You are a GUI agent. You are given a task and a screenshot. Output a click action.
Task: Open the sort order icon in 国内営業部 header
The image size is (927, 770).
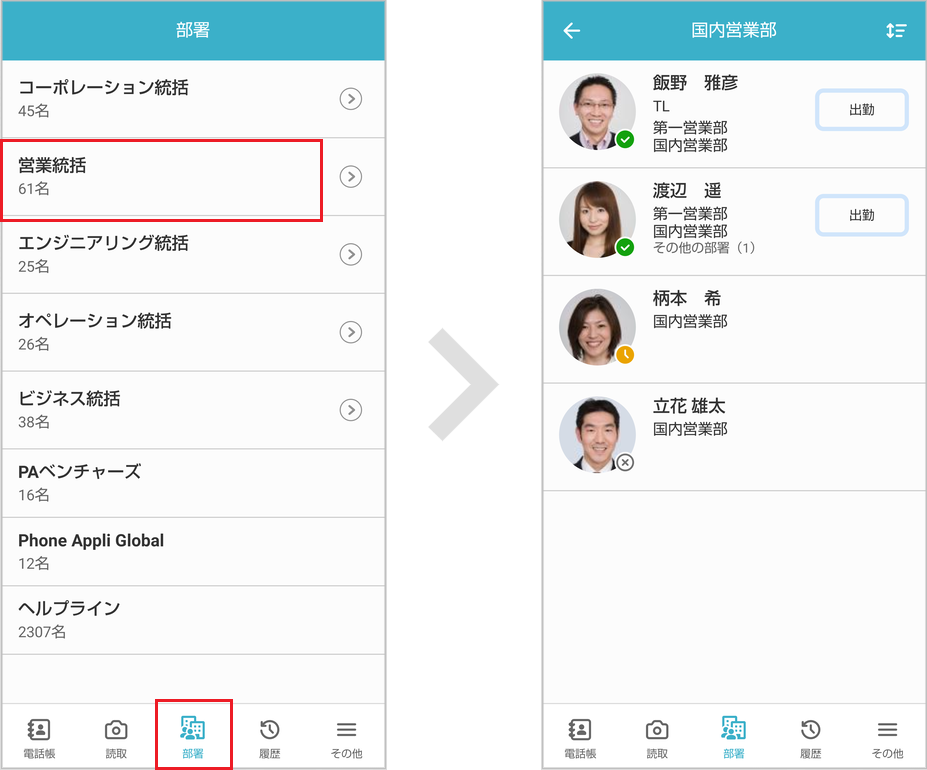pos(896,30)
